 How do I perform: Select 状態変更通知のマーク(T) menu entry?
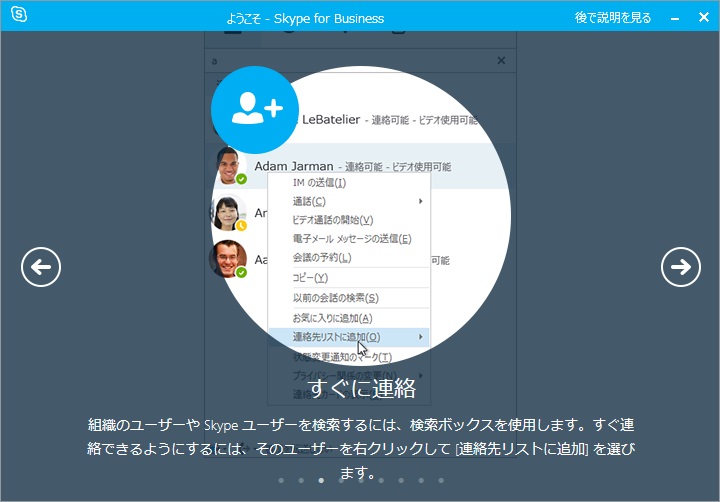349,357
